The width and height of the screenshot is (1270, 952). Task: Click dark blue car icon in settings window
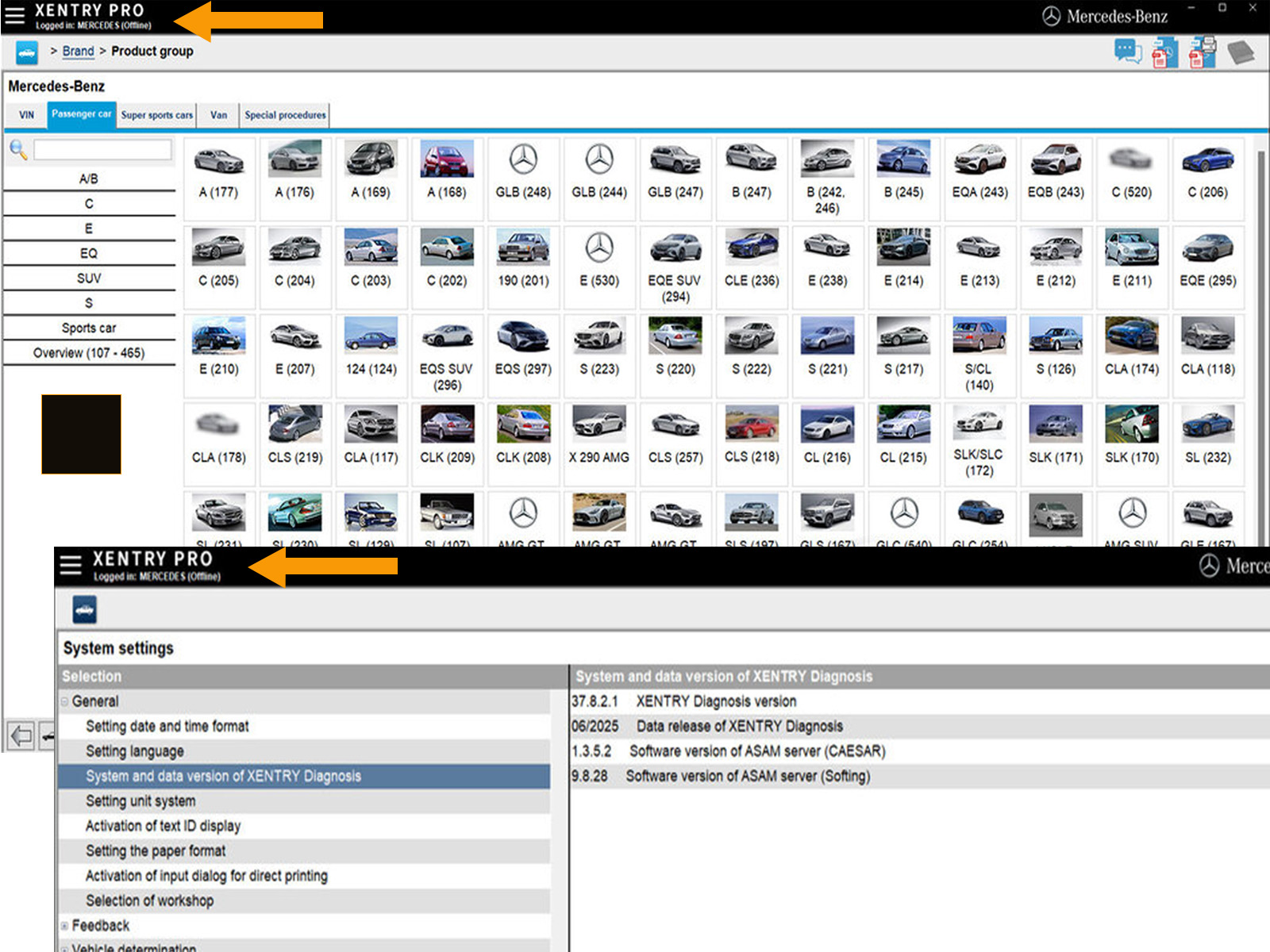click(x=84, y=610)
